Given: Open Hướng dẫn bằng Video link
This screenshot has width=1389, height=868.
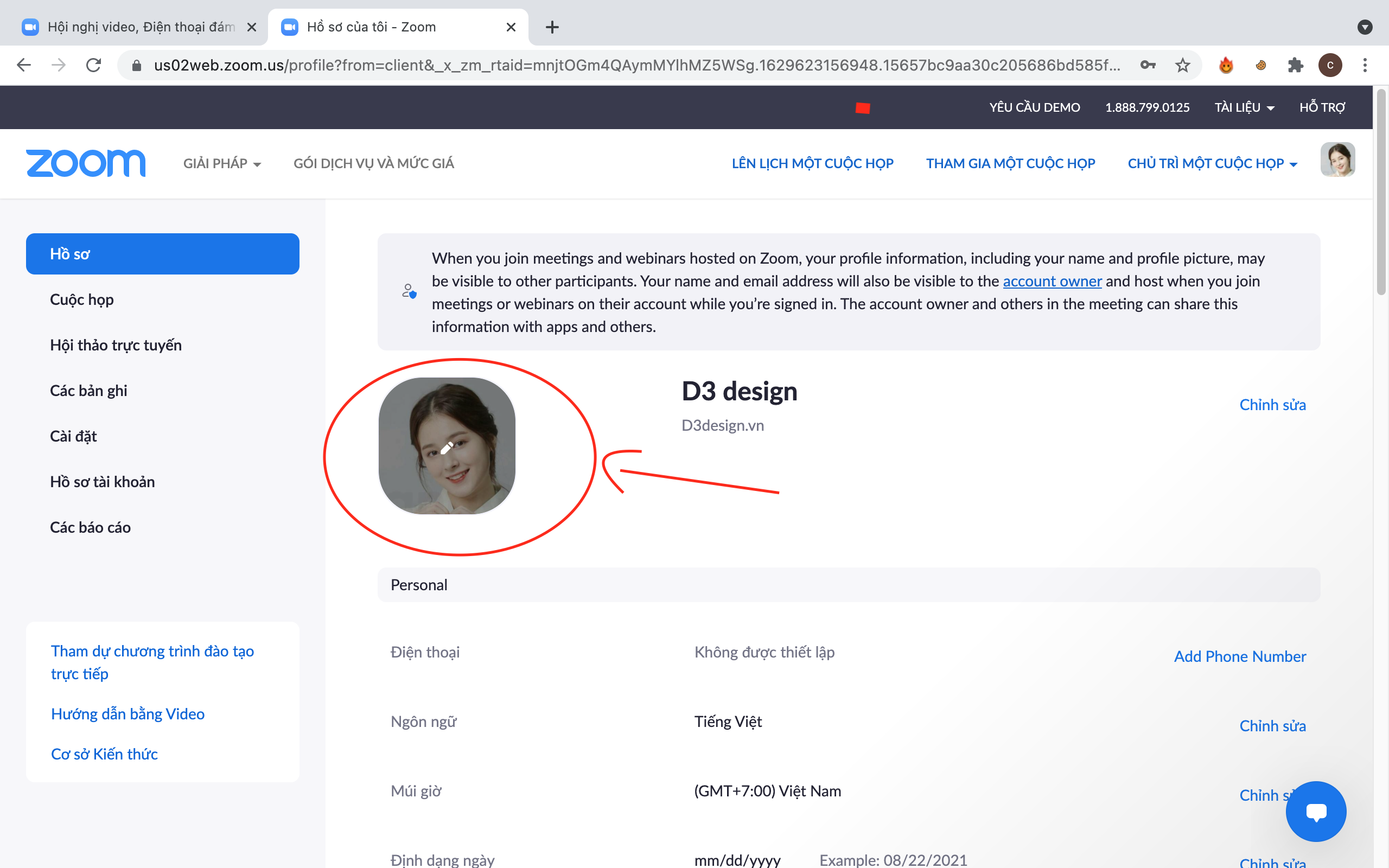Looking at the screenshot, I should (x=128, y=713).
